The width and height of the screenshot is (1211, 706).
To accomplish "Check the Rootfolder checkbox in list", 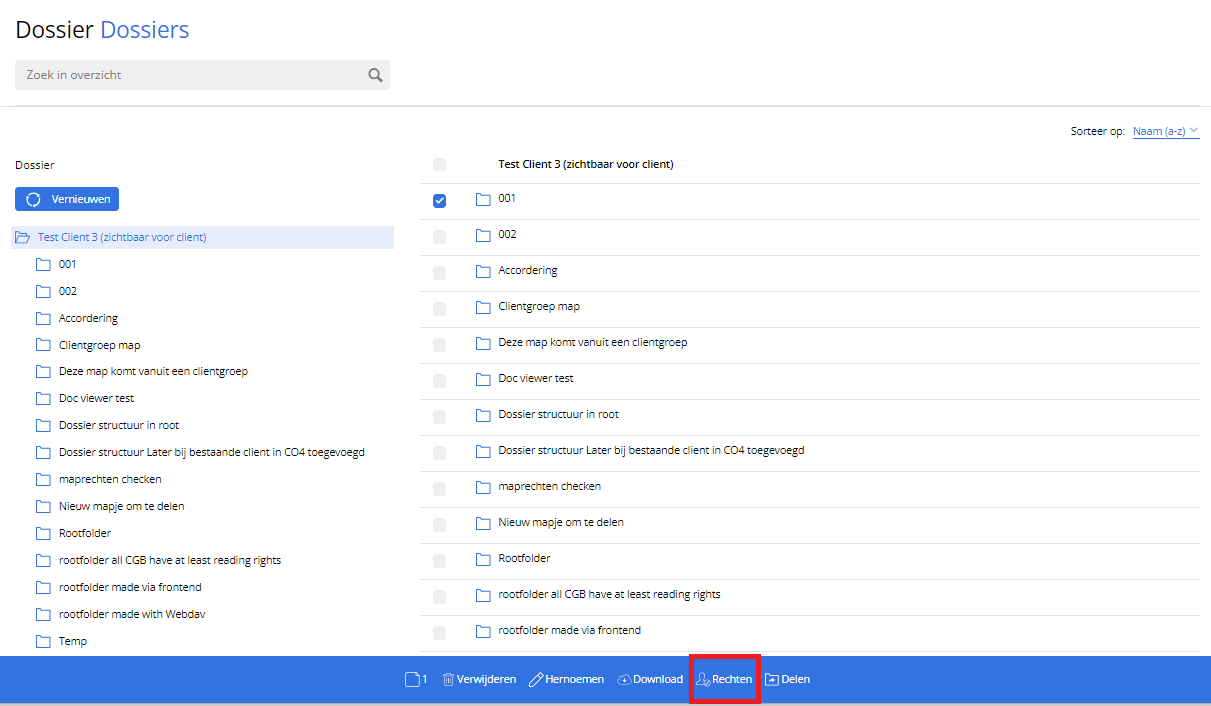I will point(439,561).
